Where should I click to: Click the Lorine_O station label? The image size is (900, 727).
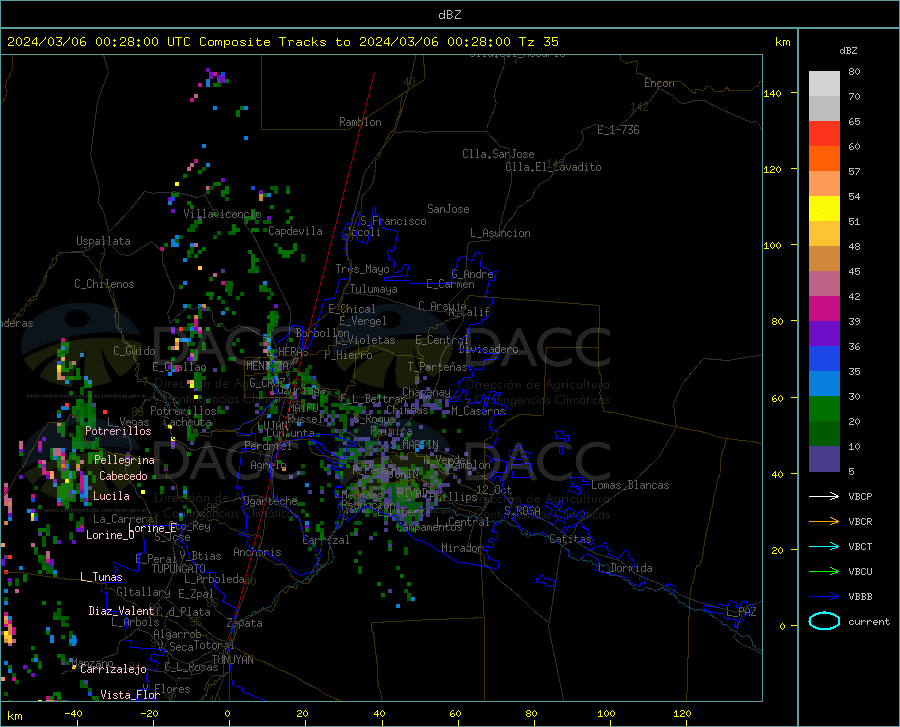coord(110,535)
